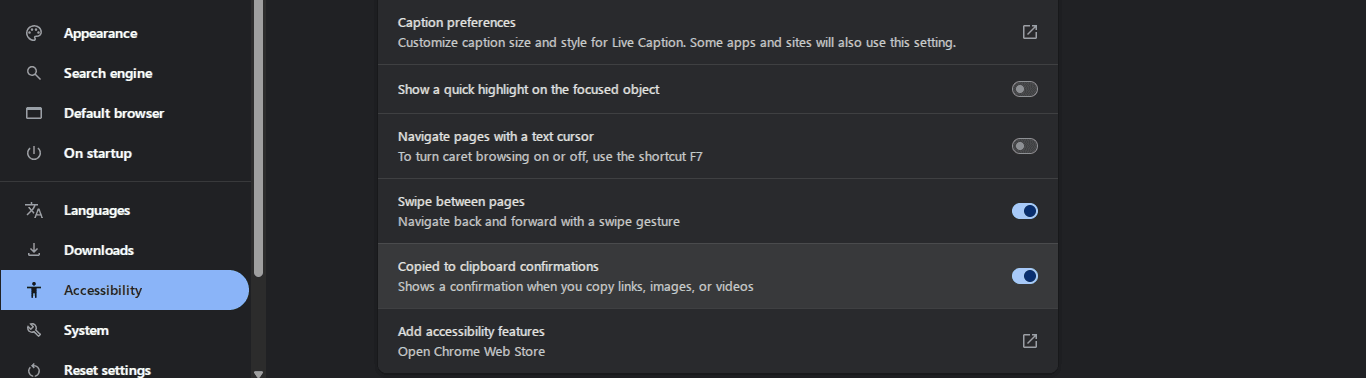Open the Downloads settings section

[x=124, y=250]
